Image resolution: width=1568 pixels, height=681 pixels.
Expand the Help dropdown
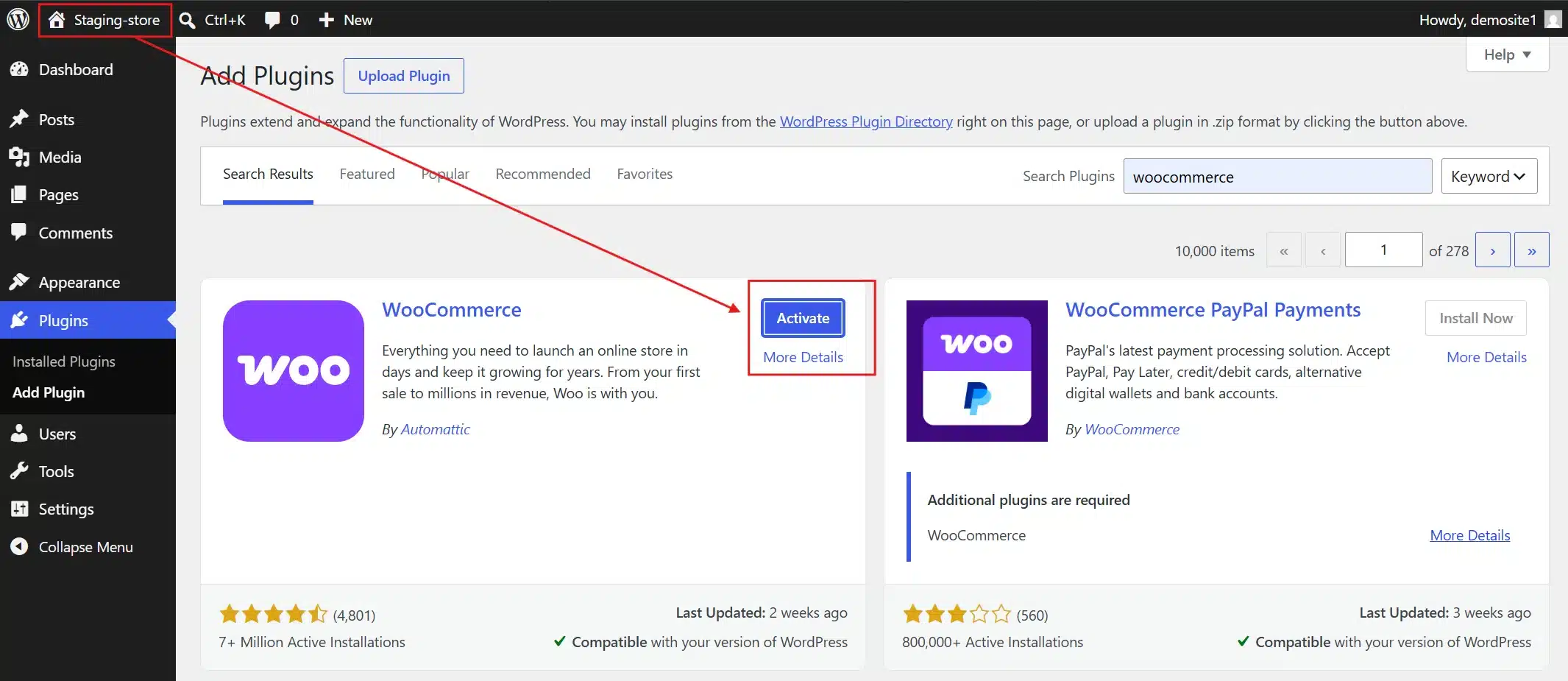coord(1507,54)
